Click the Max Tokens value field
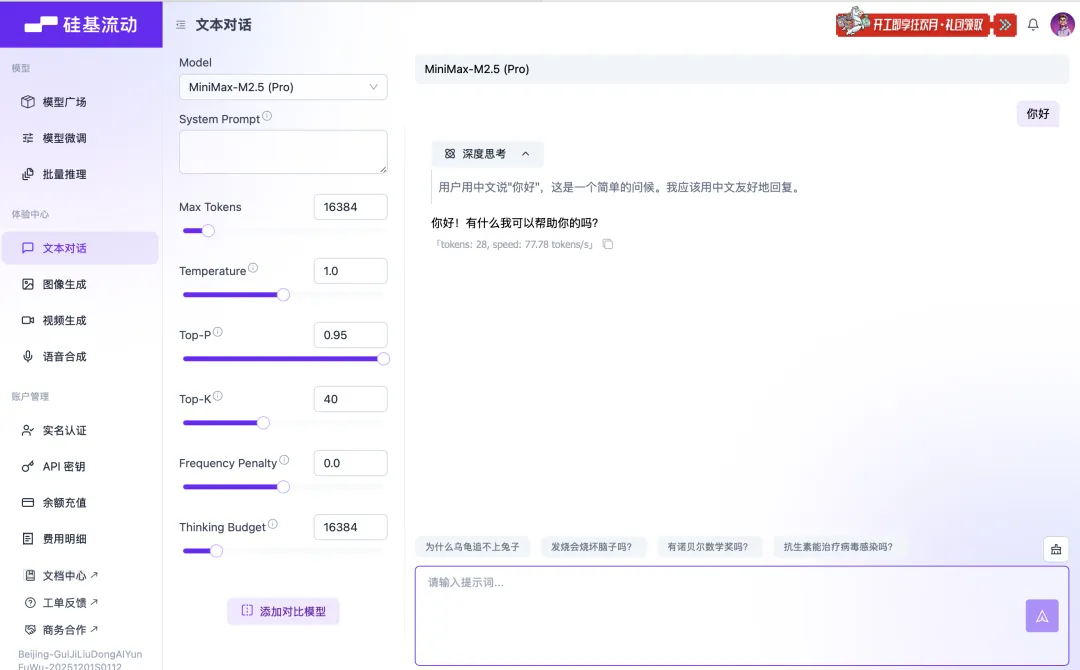The height and width of the screenshot is (670, 1080). point(351,207)
